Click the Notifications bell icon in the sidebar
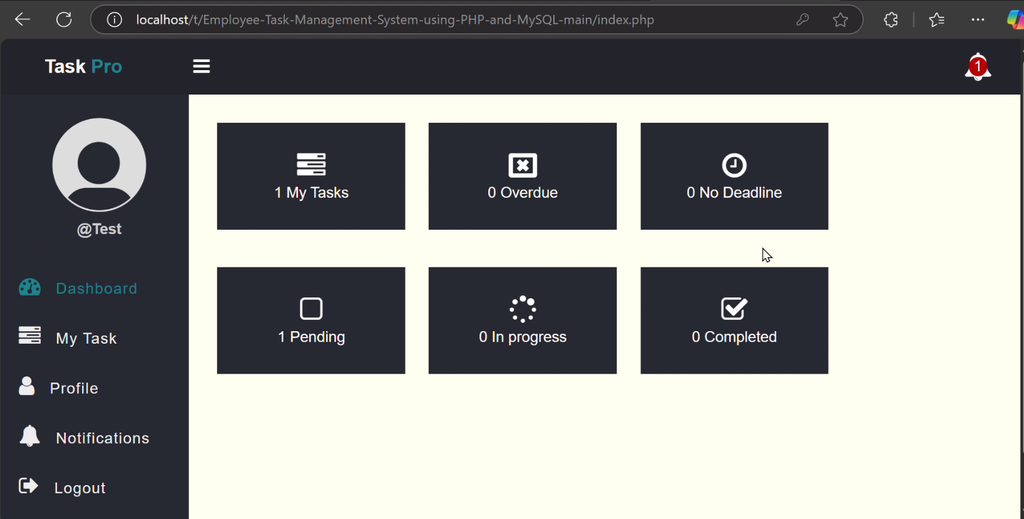Image resolution: width=1024 pixels, height=519 pixels. point(29,435)
